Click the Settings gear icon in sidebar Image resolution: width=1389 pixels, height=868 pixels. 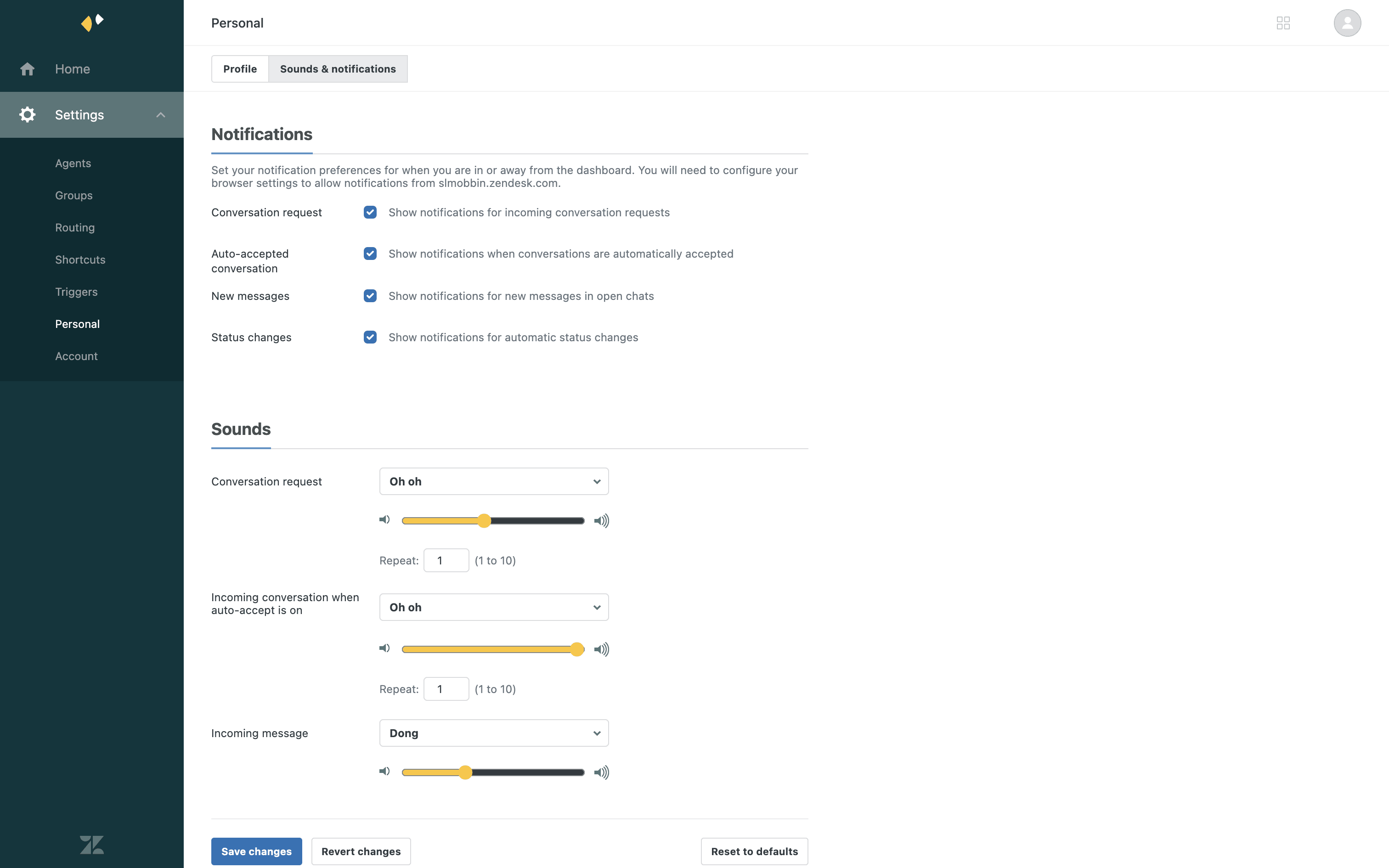[x=27, y=114]
